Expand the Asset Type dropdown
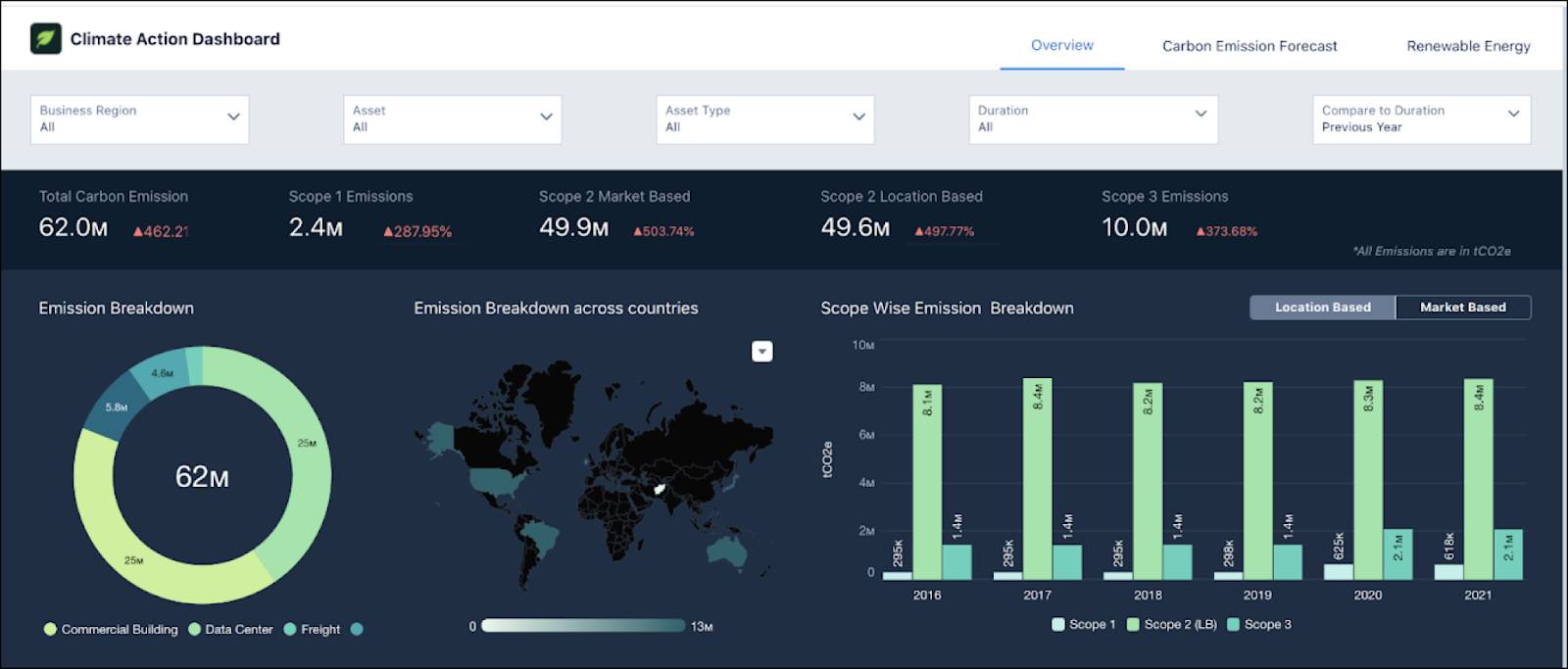The width and height of the screenshot is (1568, 669). point(764,119)
